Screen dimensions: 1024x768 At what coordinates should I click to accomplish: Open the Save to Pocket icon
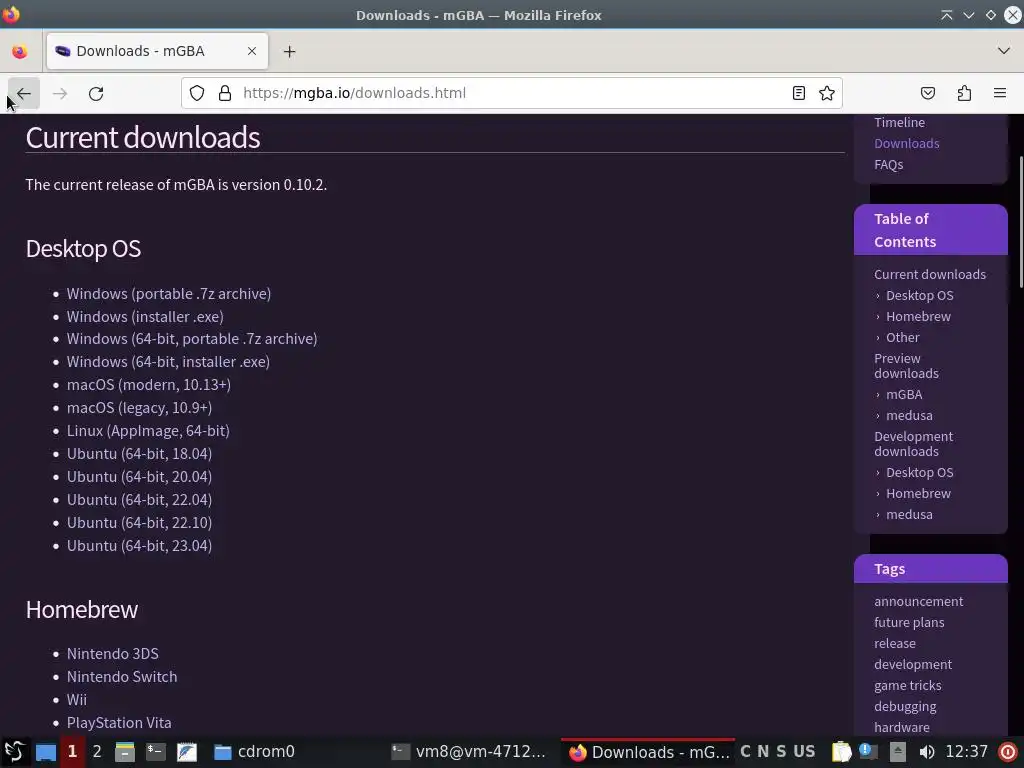(927, 93)
